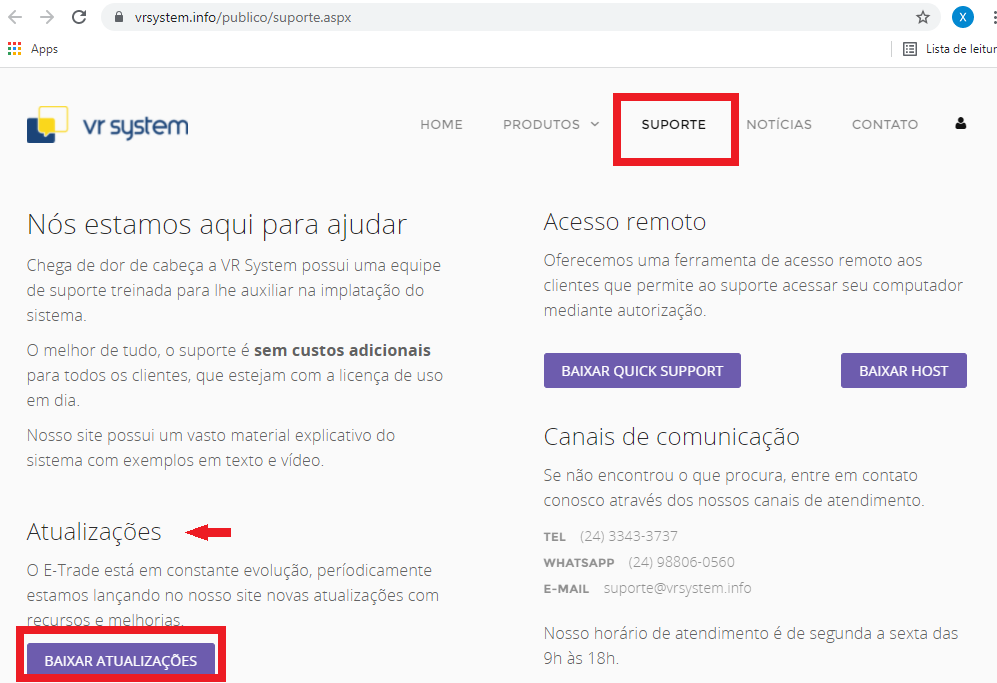997x683 pixels.
Task: Open the Apps grid shortcut
Action: tap(14, 49)
